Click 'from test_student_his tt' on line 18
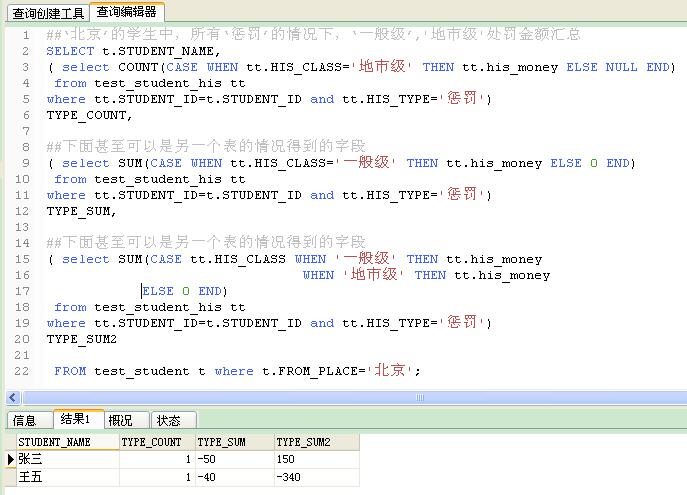 click(150, 307)
